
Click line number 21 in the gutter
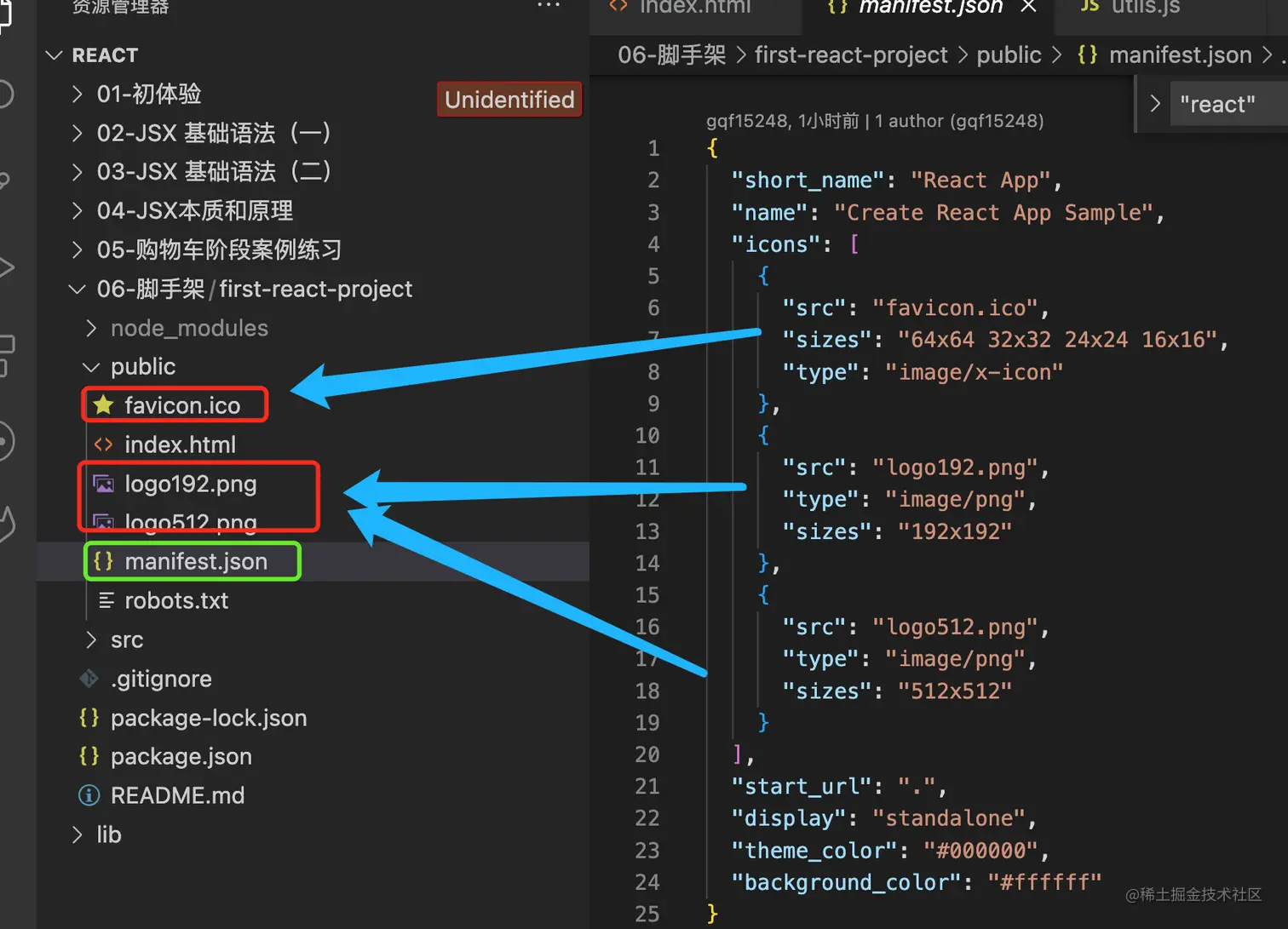(647, 786)
